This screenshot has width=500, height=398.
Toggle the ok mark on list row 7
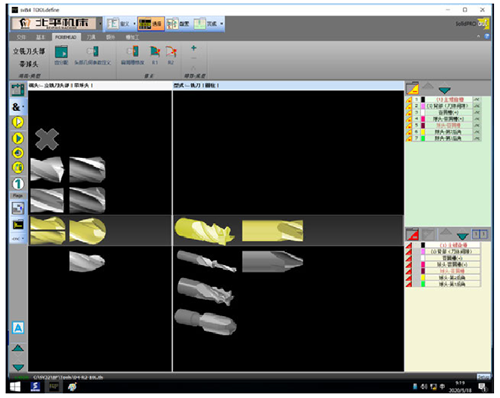(477, 138)
